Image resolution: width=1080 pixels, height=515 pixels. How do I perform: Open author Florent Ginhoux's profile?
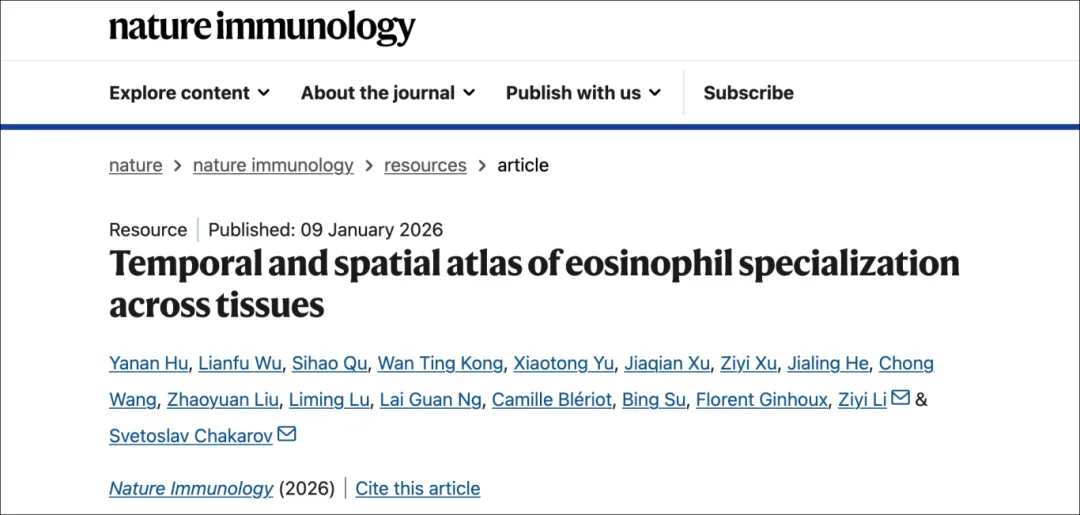(762, 400)
